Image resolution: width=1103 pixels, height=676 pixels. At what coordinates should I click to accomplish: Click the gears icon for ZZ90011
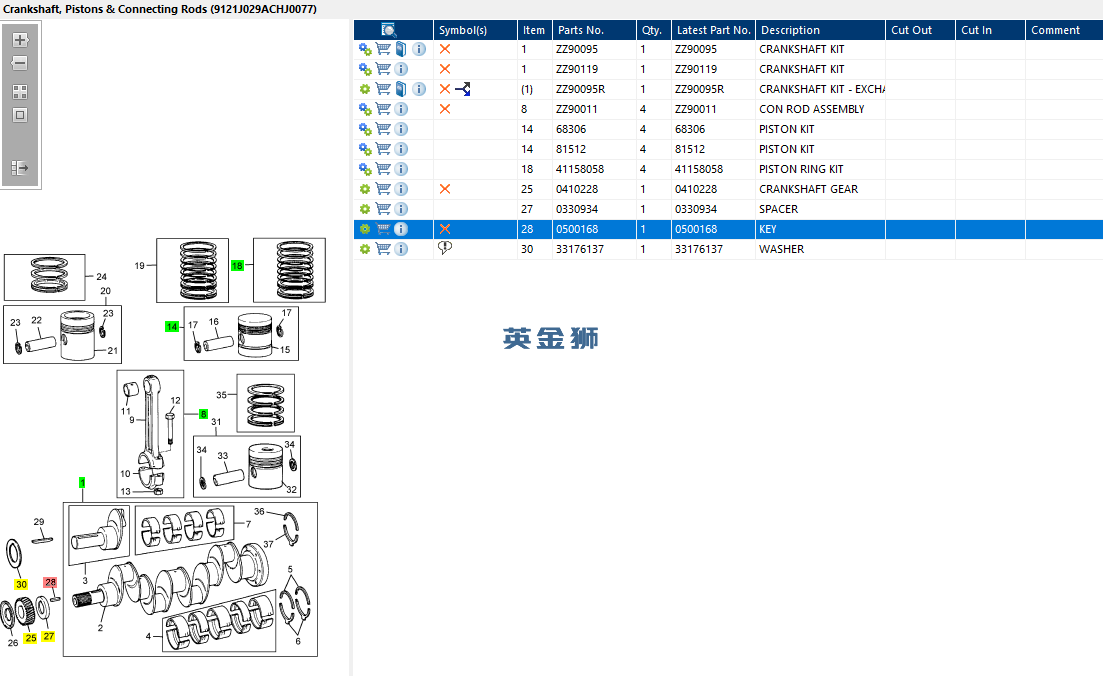click(365, 109)
